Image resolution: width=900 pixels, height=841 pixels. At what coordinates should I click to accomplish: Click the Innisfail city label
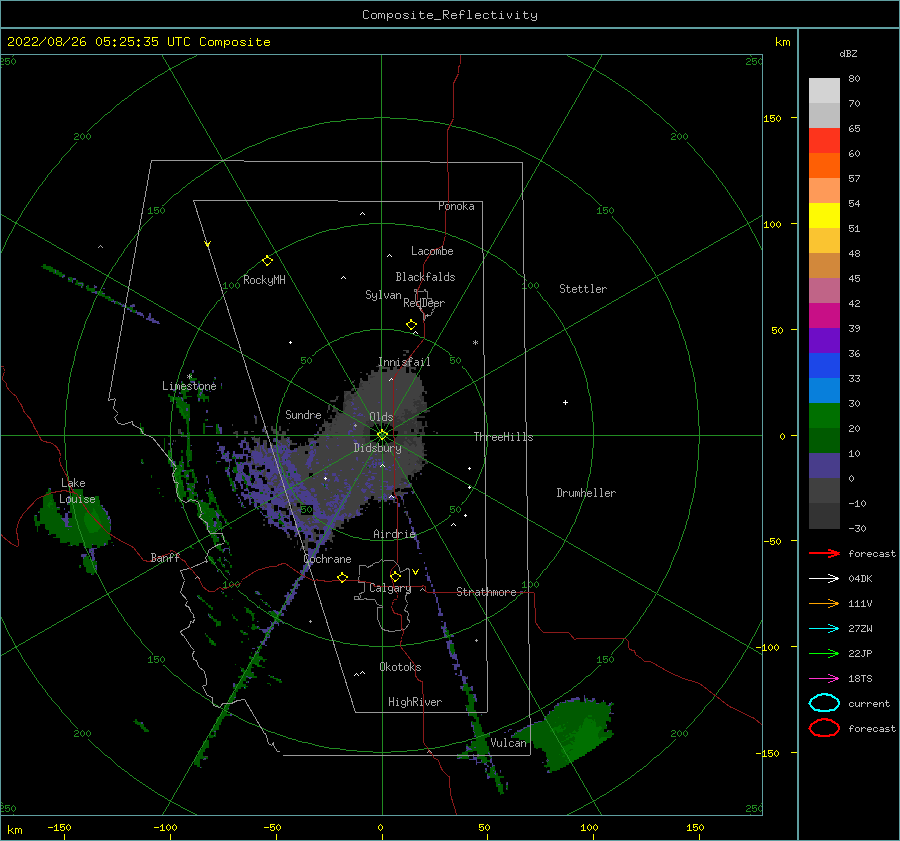pyautogui.click(x=404, y=362)
